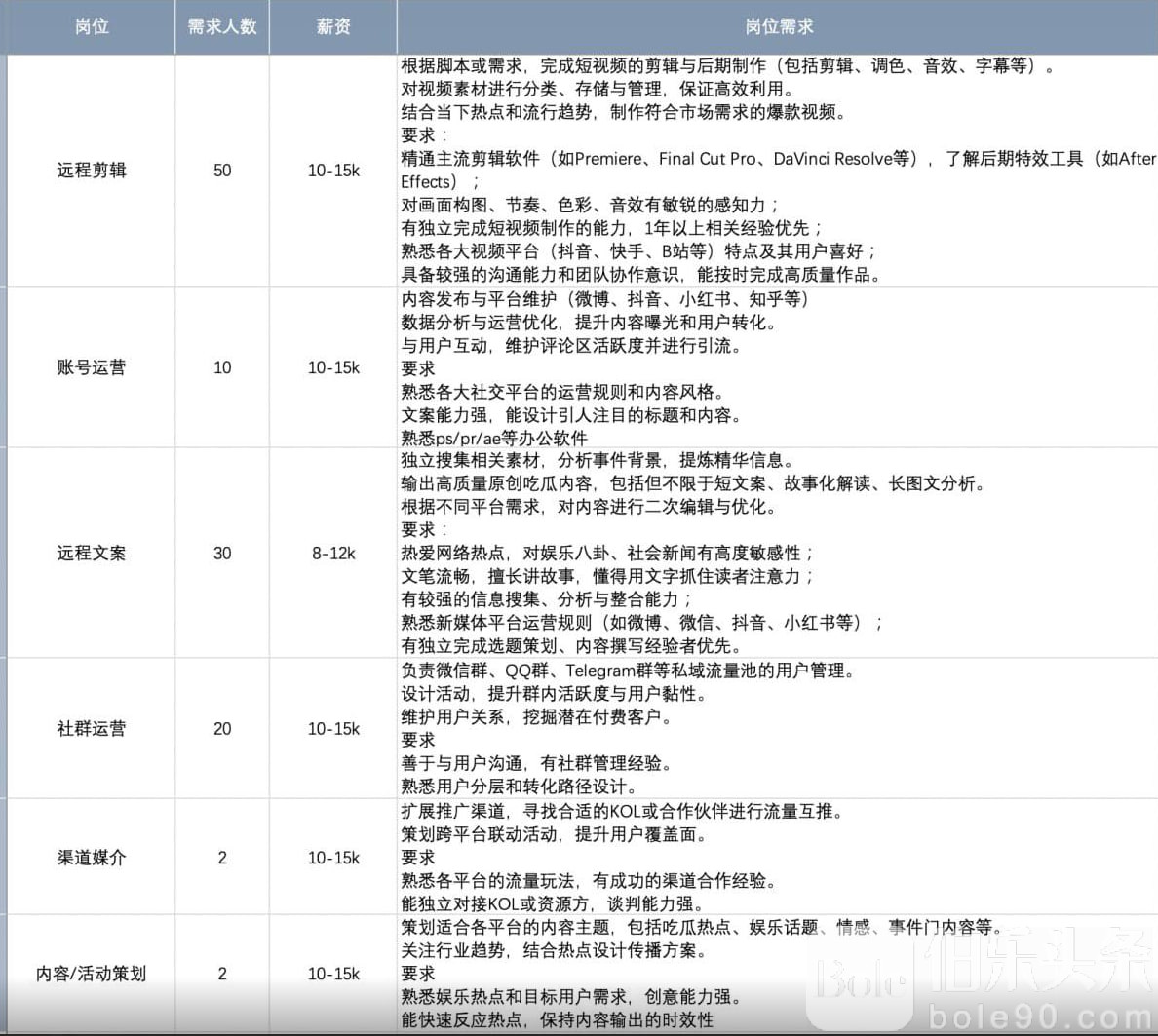Click the 远程剪辑 position cell

pyautogui.click(x=91, y=171)
